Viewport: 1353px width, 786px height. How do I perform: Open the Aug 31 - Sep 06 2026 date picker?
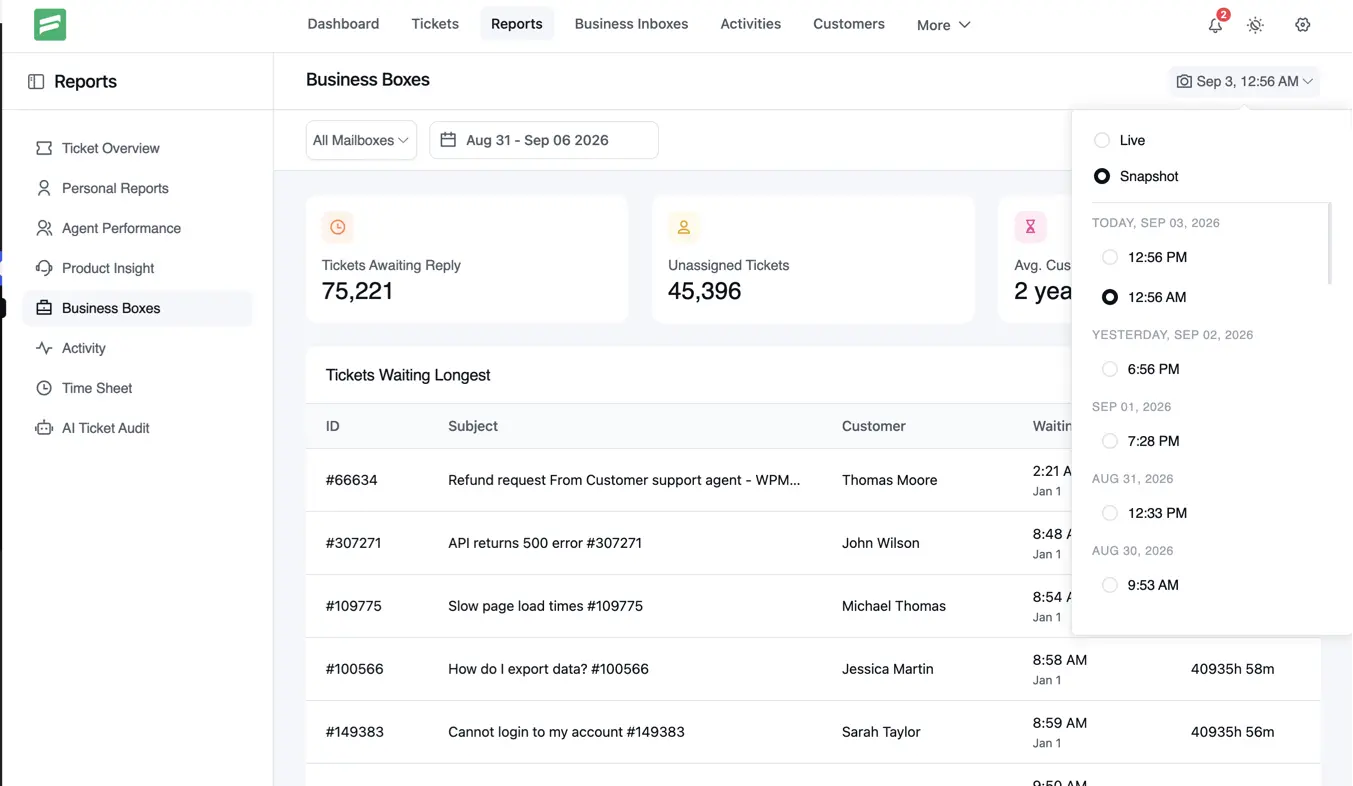(544, 140)
